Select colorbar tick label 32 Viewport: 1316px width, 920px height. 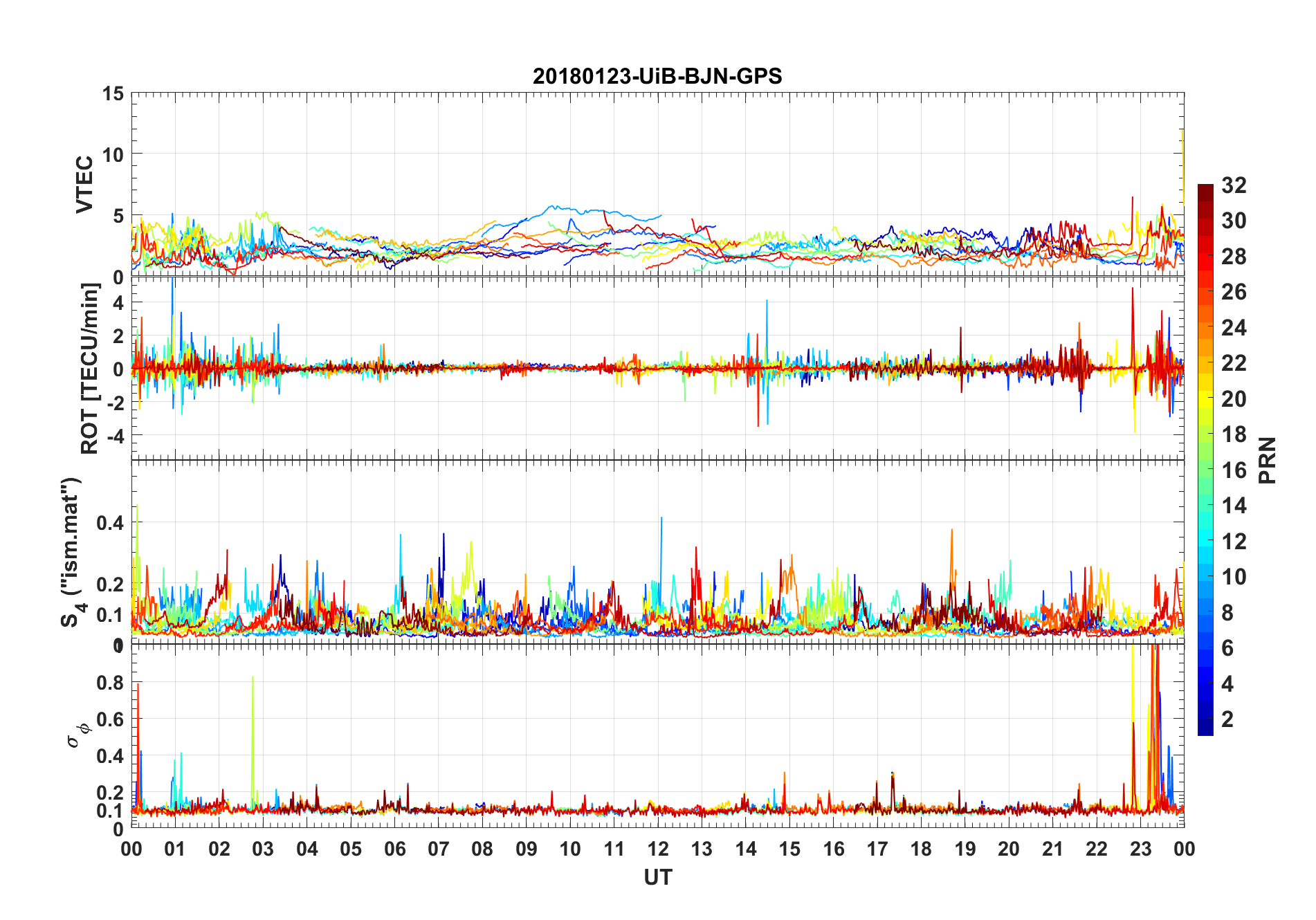coord(1234,185)
